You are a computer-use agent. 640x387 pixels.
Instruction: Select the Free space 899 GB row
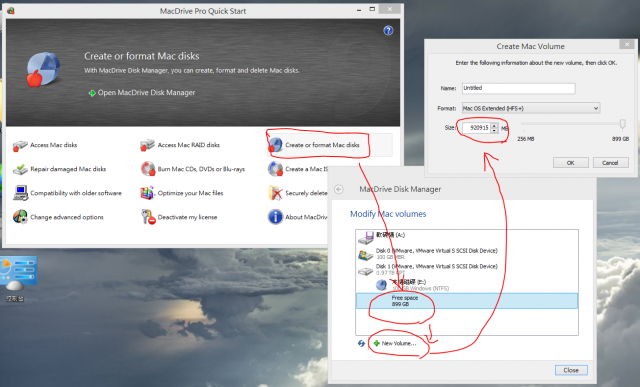[467, 301]
